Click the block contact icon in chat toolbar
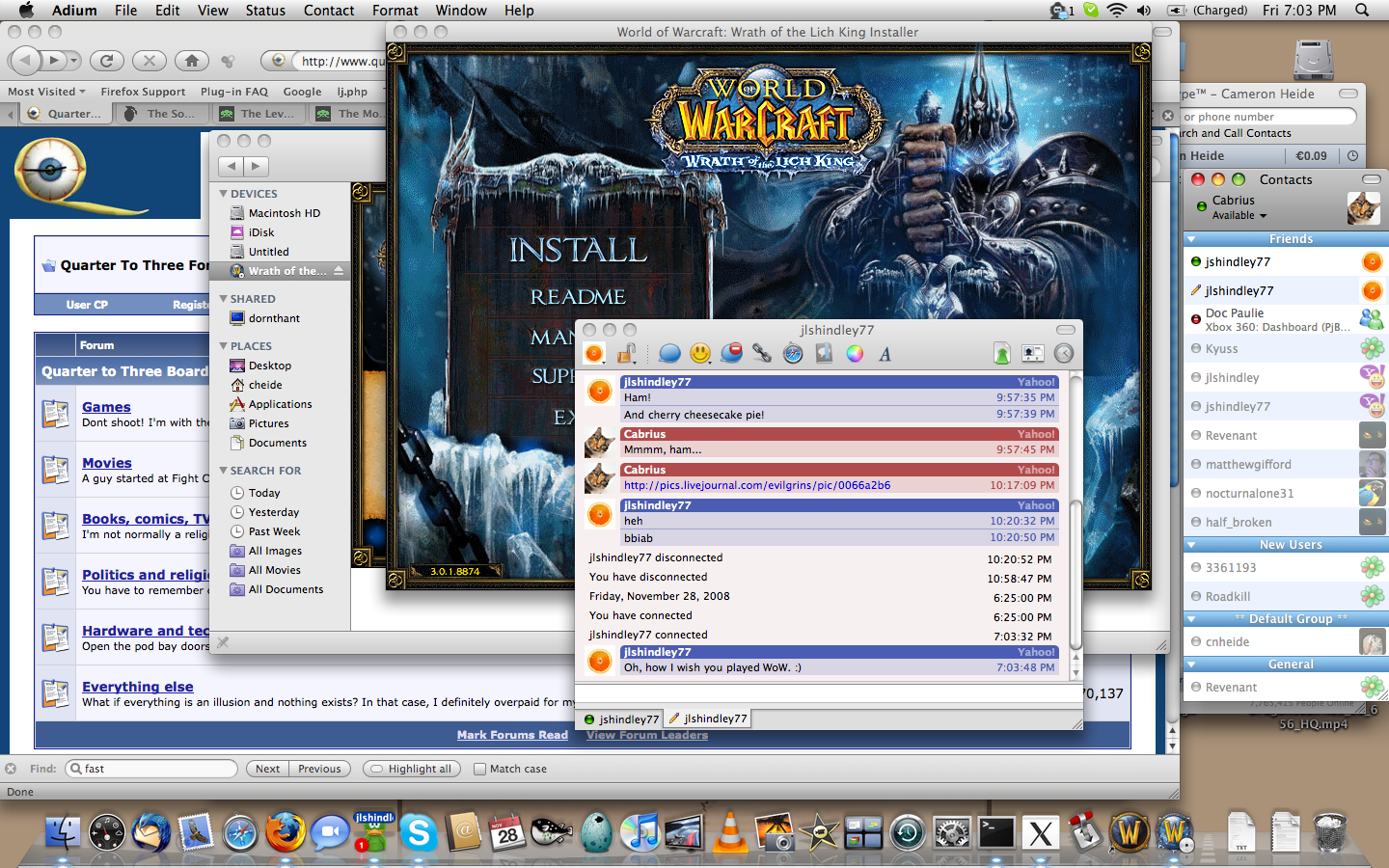 click(731, 354)
